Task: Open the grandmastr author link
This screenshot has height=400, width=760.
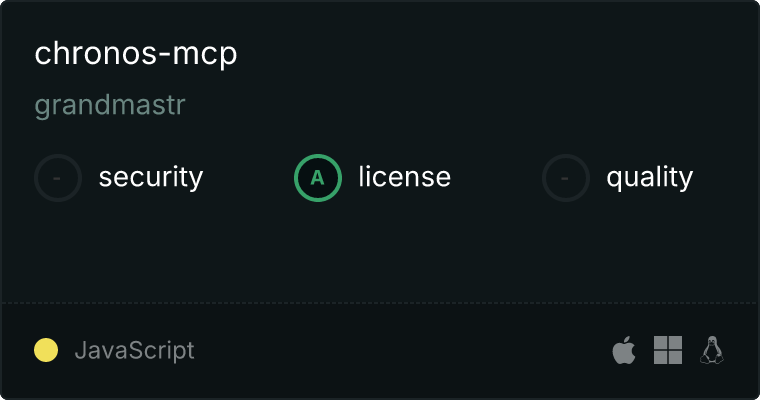Action: tap(110, 105)
